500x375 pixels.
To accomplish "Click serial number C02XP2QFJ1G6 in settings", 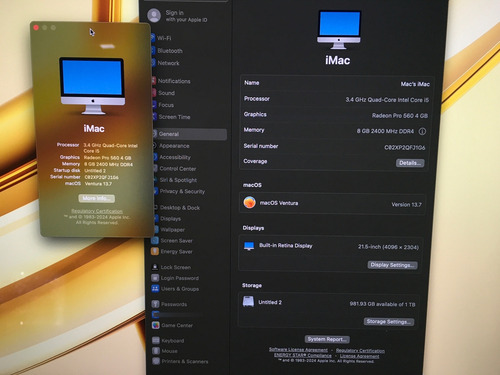I will coord(405,147).
